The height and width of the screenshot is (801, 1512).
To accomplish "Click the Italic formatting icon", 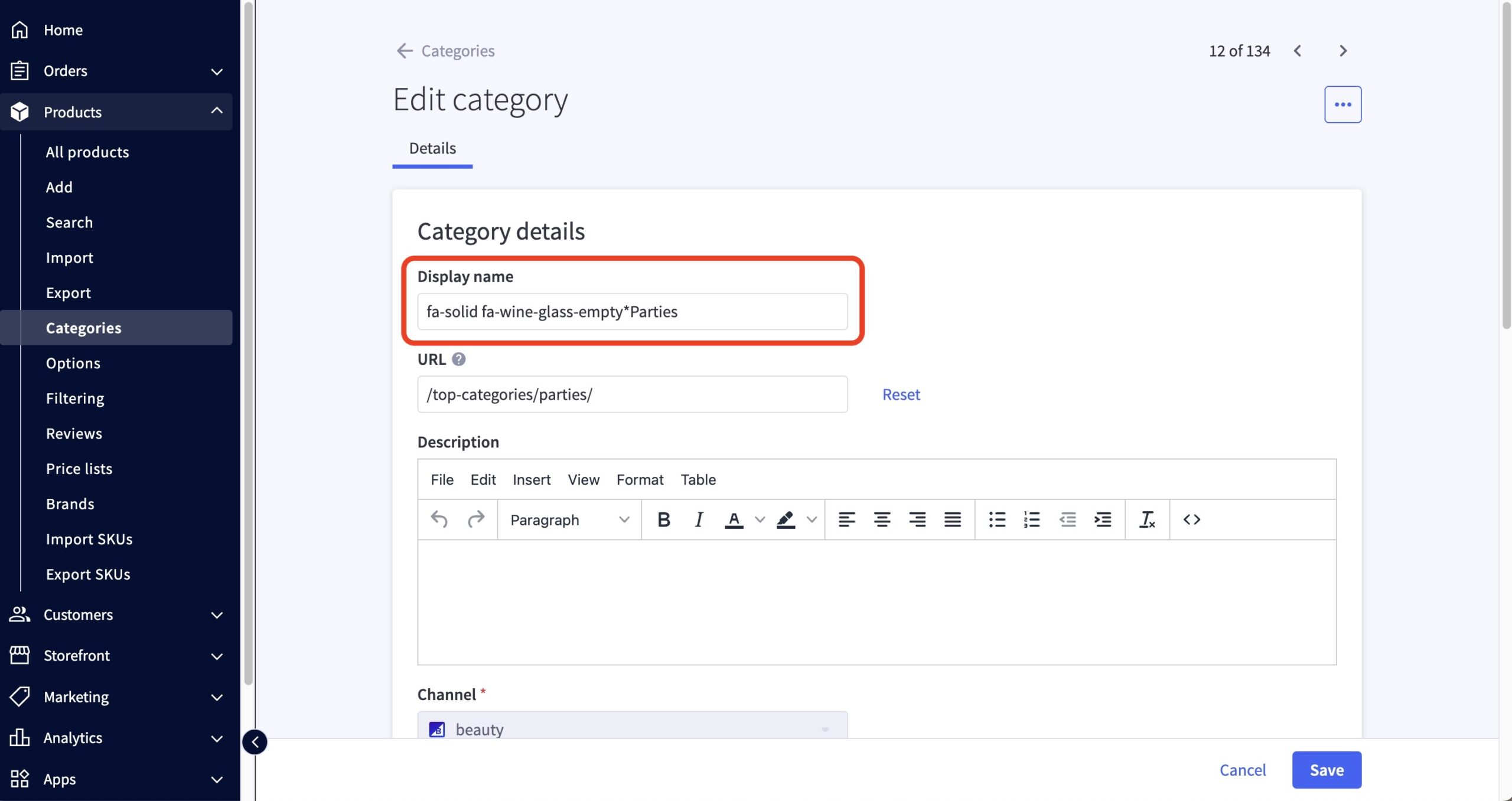I will (x=698, y=519).
